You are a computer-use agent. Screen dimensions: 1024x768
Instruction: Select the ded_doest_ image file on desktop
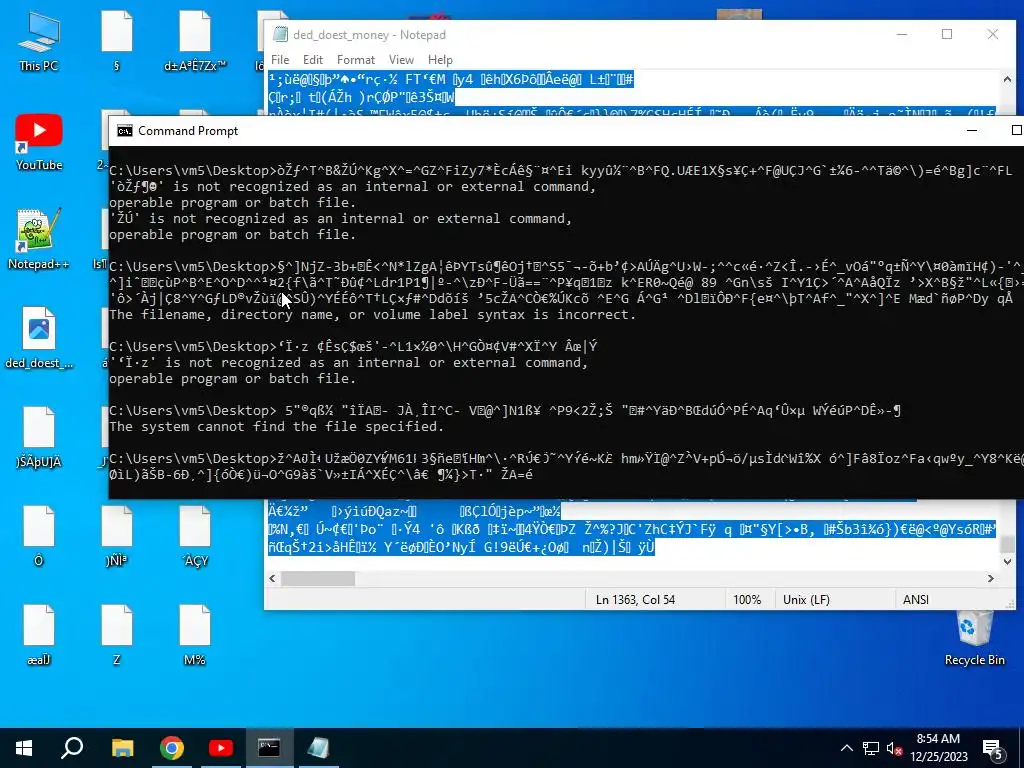click(39, 338)
